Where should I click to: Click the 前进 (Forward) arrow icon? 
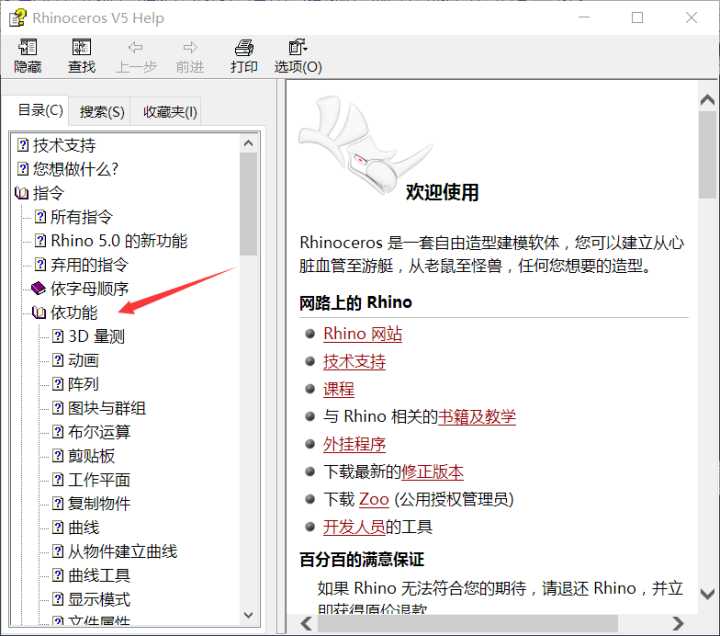tap(190, 47)
